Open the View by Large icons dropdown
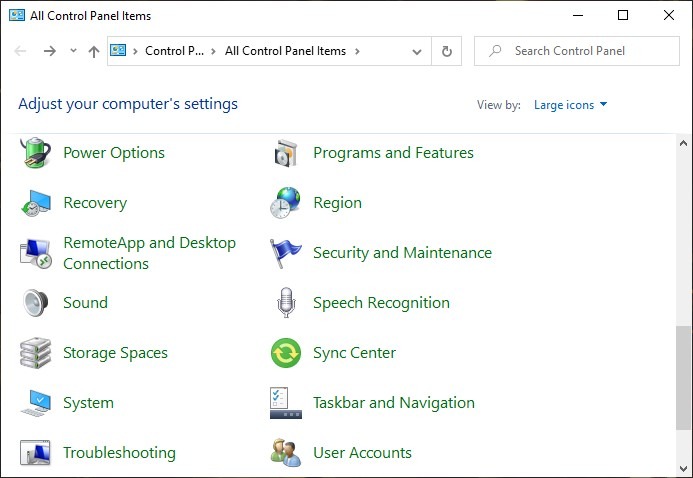This screenshot has width=693, height=478. (x=570, y=105)
